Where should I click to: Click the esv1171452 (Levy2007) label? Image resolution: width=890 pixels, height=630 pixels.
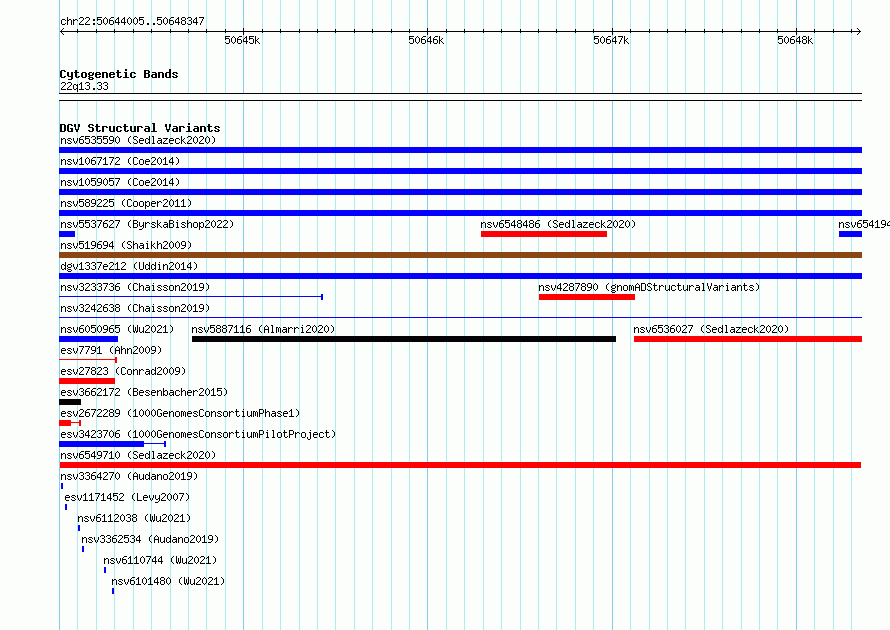point(127,497)
